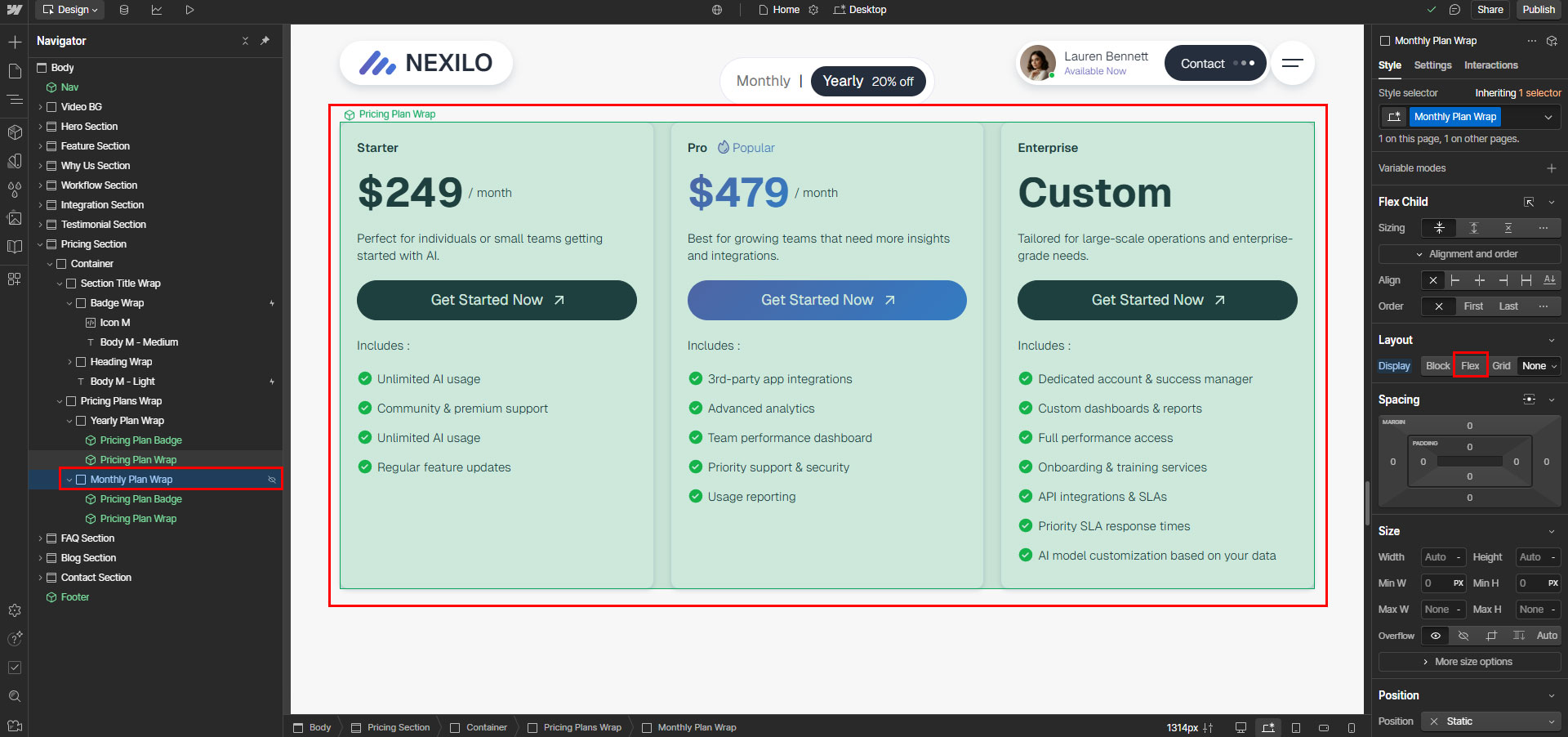Click the Share button

click(1490, 10)
